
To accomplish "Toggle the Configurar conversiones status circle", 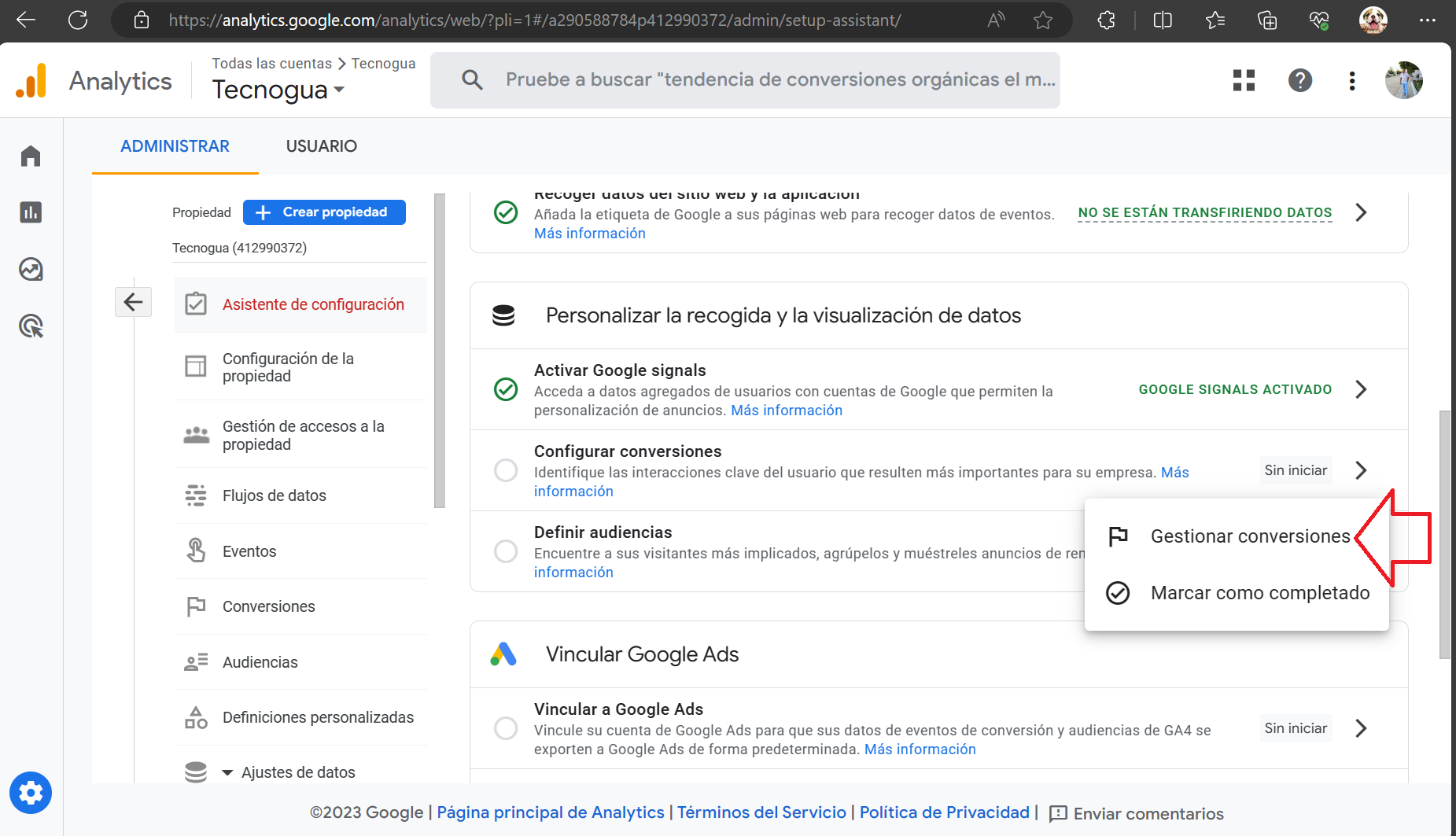I will point(506,470).
